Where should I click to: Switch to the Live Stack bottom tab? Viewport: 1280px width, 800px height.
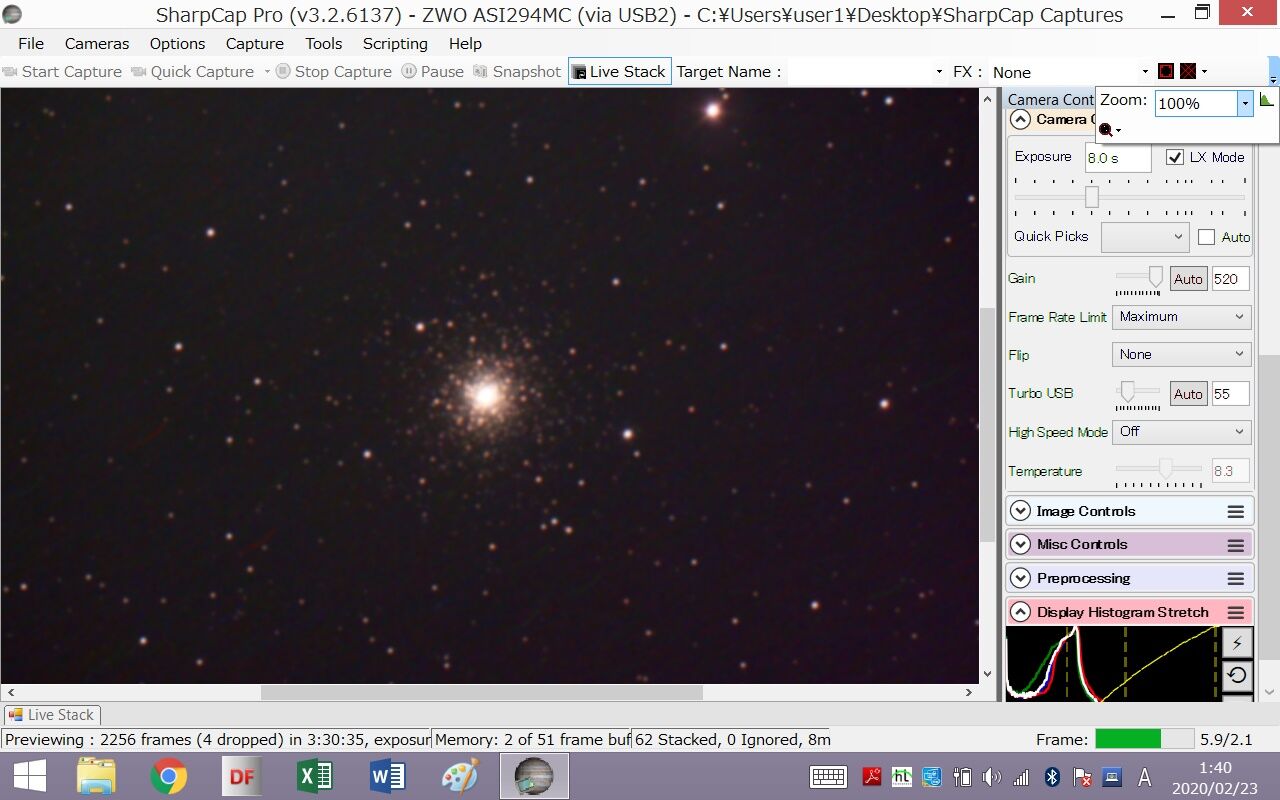pos(52,715)
